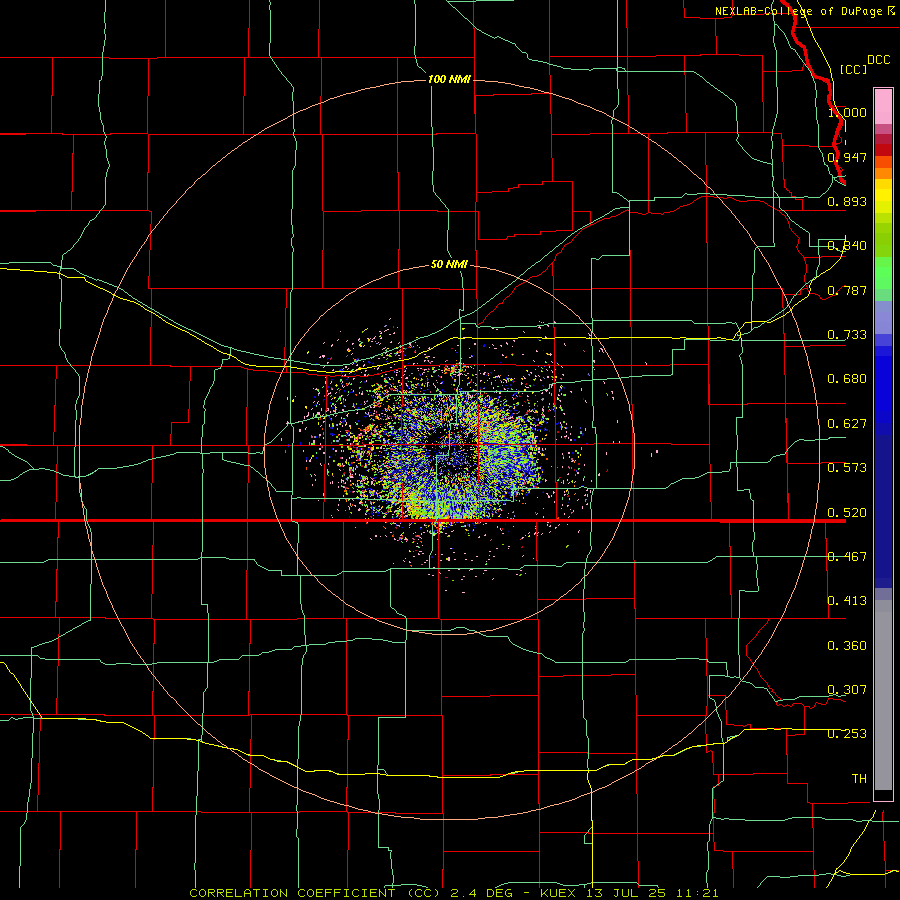This screenshot has width=900, height=900.
Task: Click the 50 NMI range ring label
Action: [x=449, y=264]
